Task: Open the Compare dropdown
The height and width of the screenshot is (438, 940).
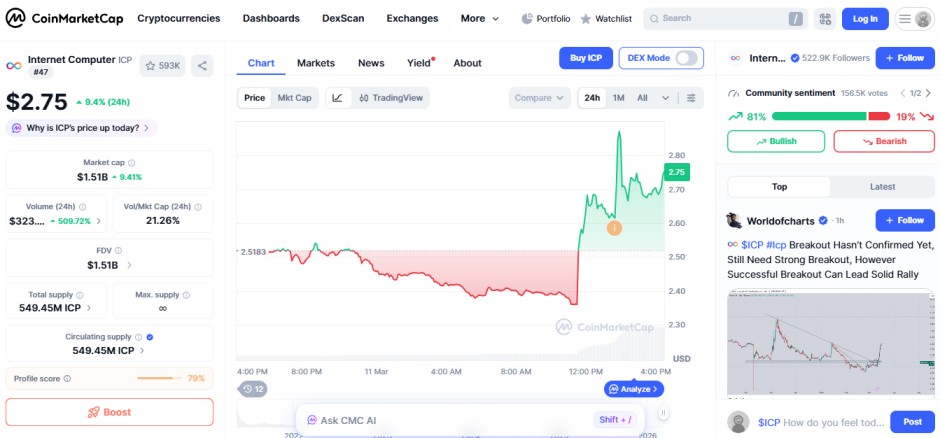Action: tap(540, 98)
